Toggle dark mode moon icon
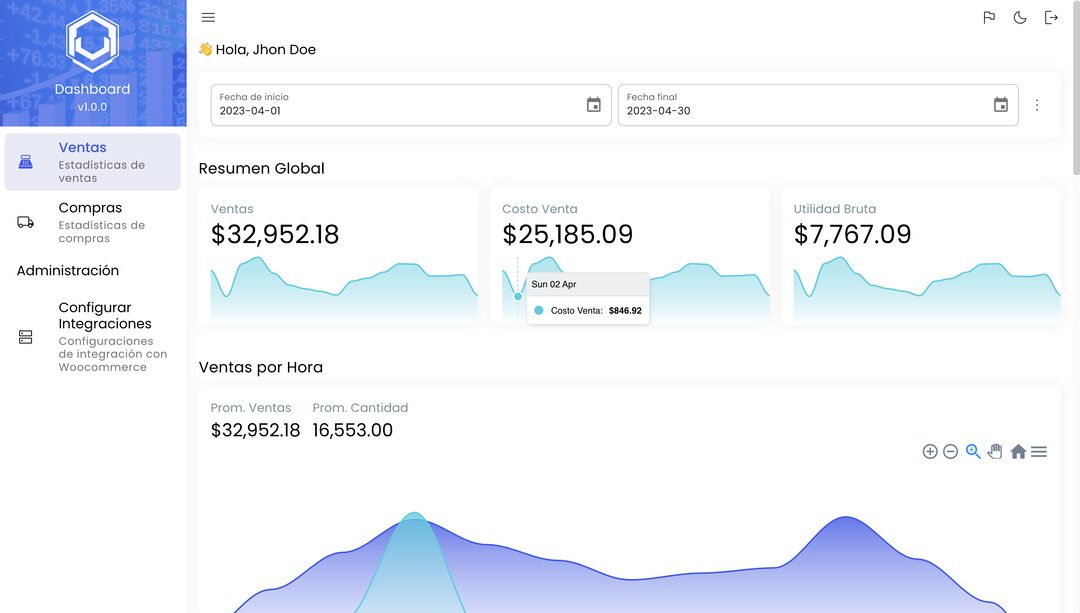 (x=1020, y=17)
